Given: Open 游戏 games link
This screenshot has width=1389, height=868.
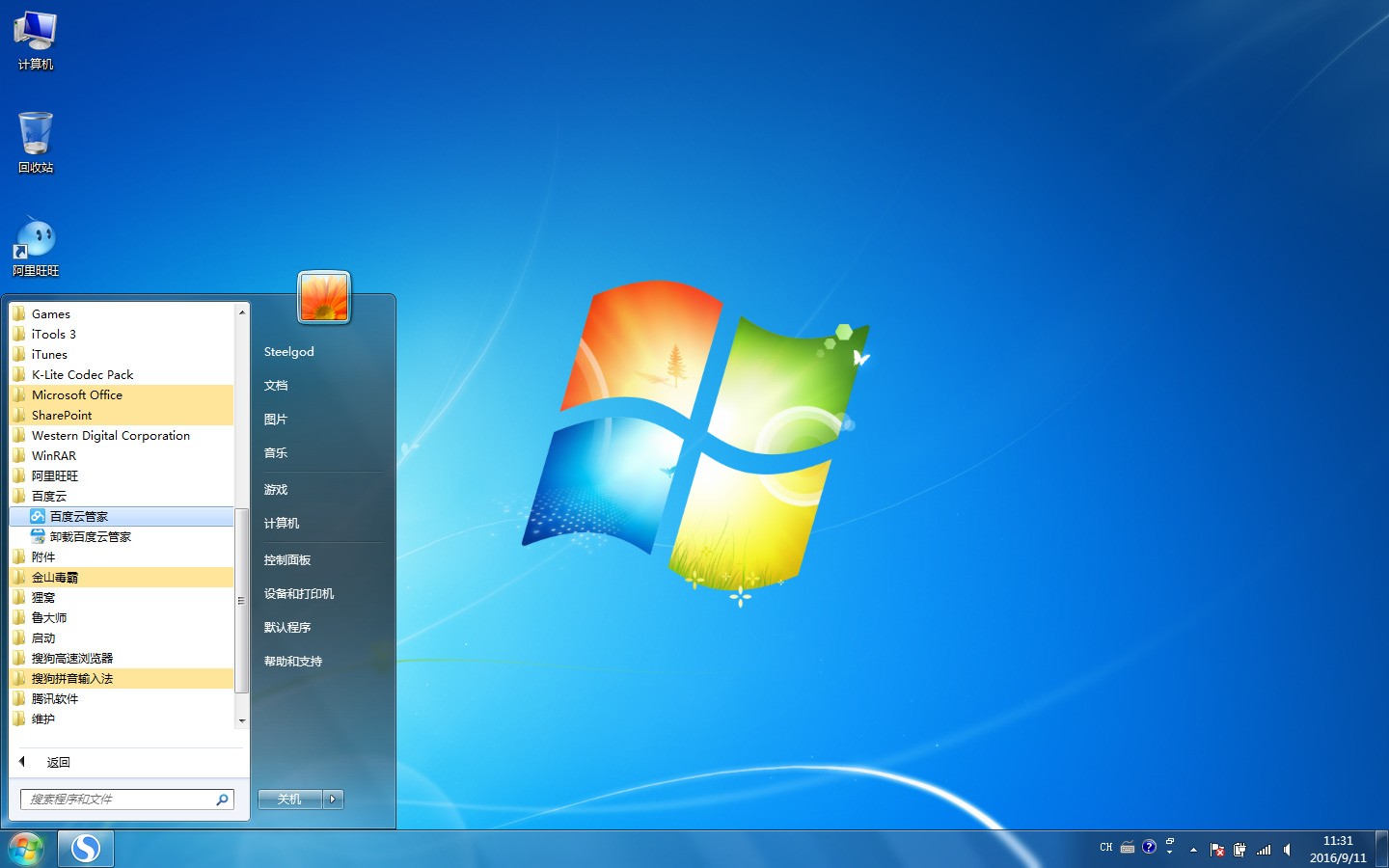Looking at the screenshot, I should coord(276,489).
